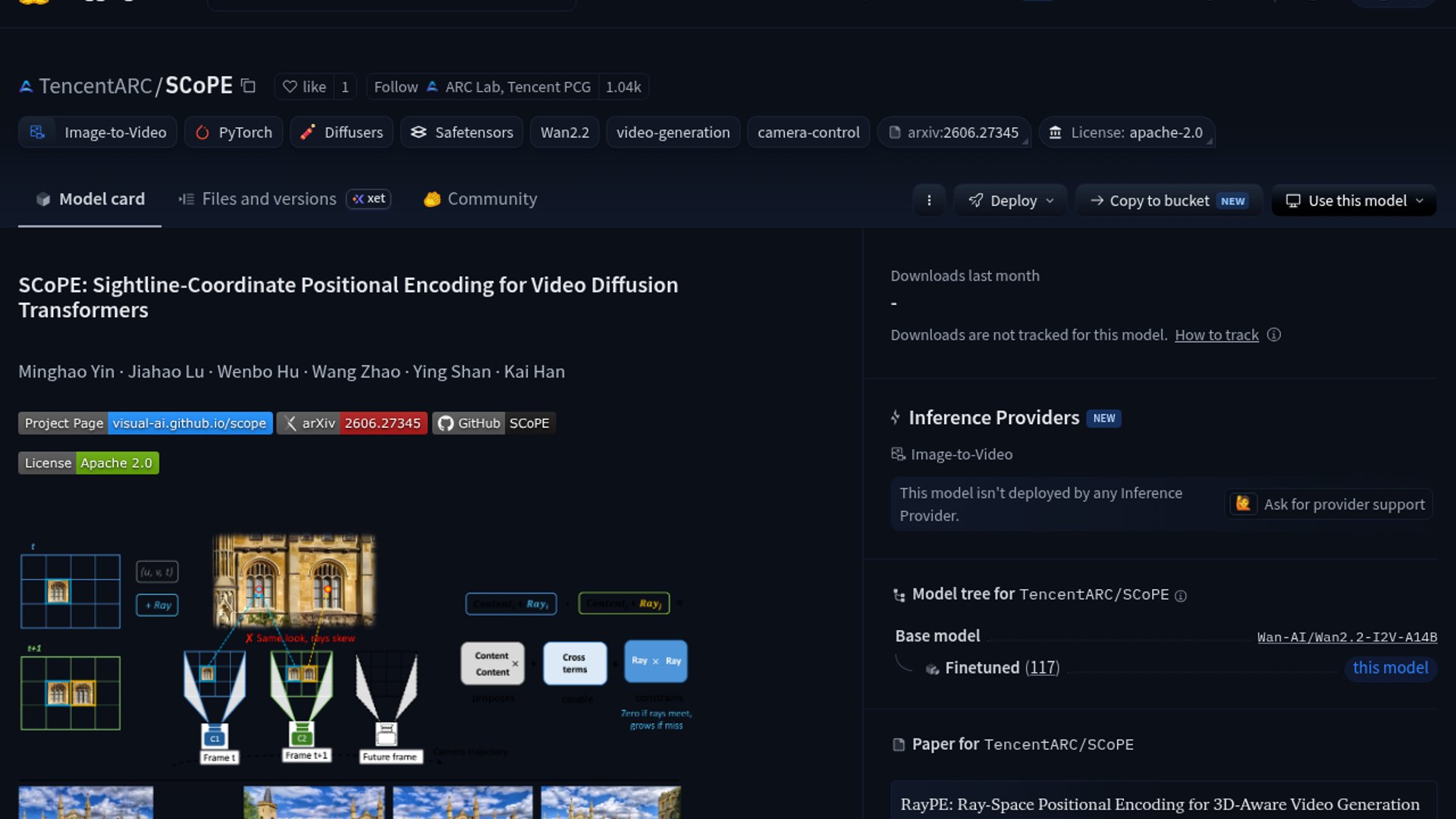The image size is (1456, 819).
Task: Click the SCoPE model card heading
Action: coord(348,297)
